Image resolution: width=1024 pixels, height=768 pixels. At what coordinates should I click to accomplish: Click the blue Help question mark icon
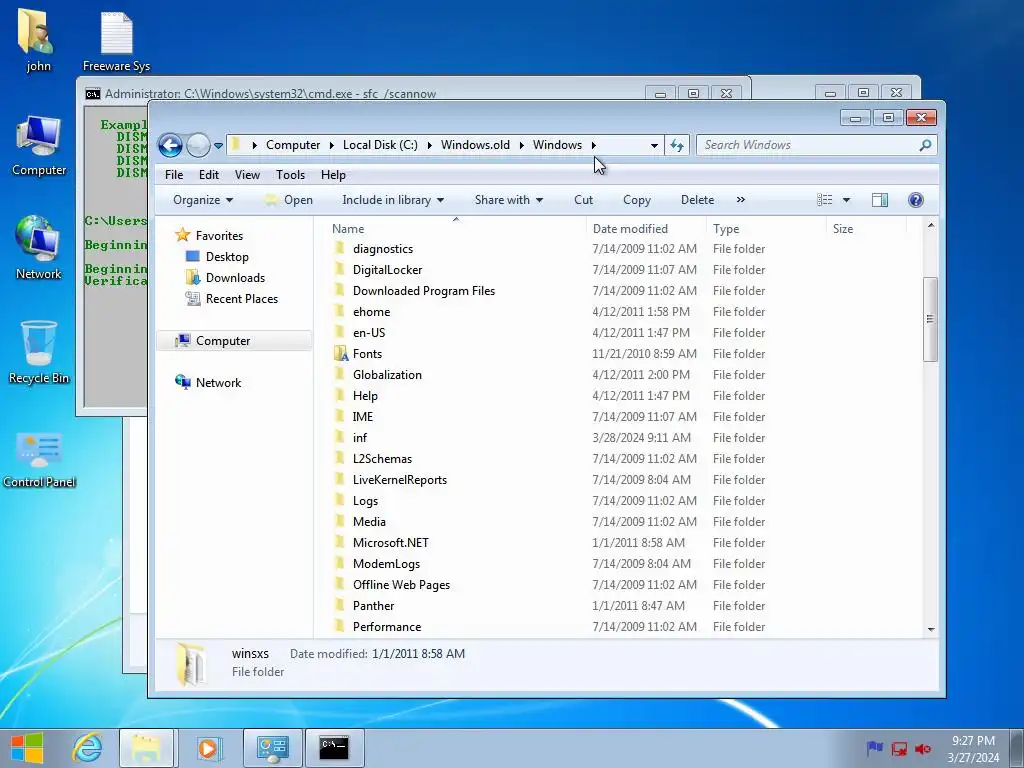[916, 200]
